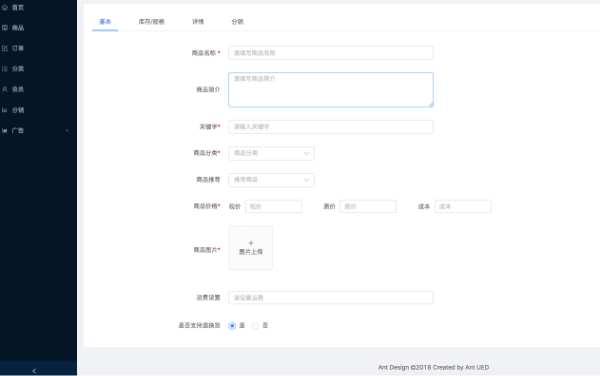Screen dimensions: 600x376
Task: Click the 现价 price input field
Action: 274,206
